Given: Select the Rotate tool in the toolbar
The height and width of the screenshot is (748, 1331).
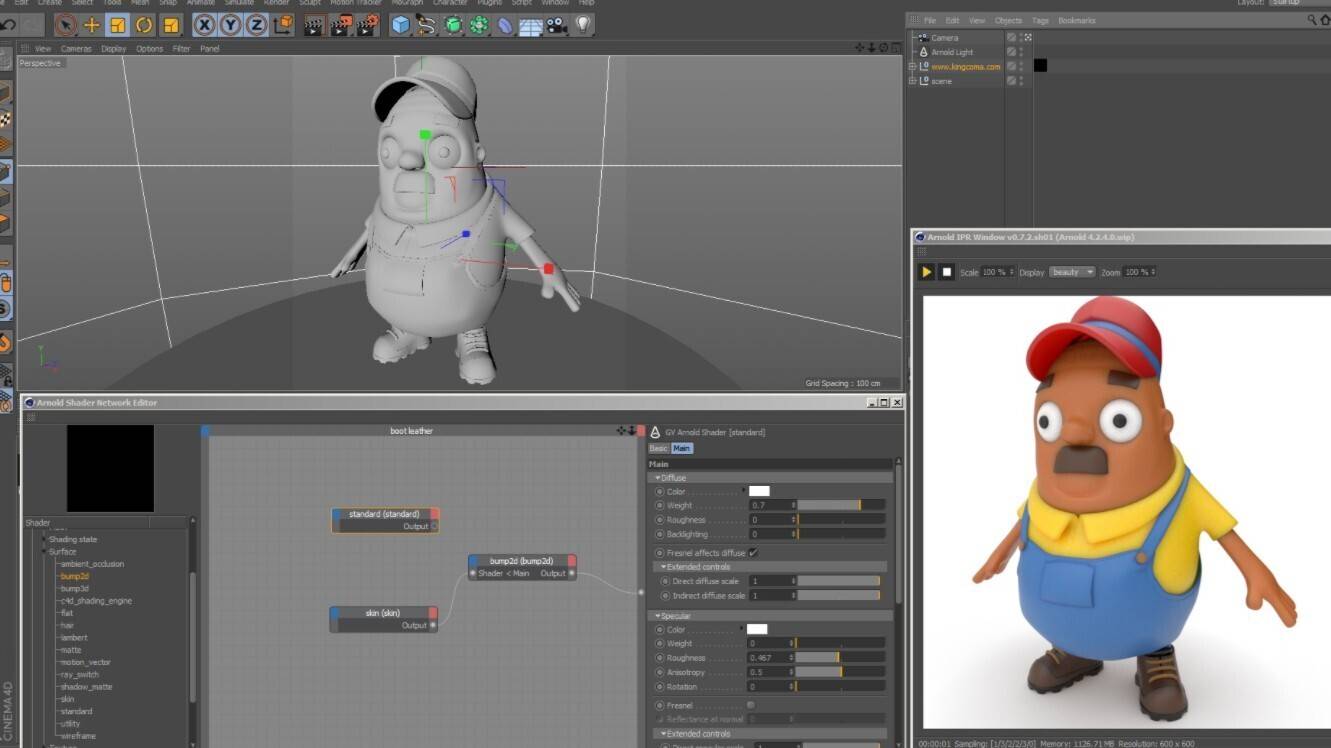Looking at the screenshot, I should [143, 25].
